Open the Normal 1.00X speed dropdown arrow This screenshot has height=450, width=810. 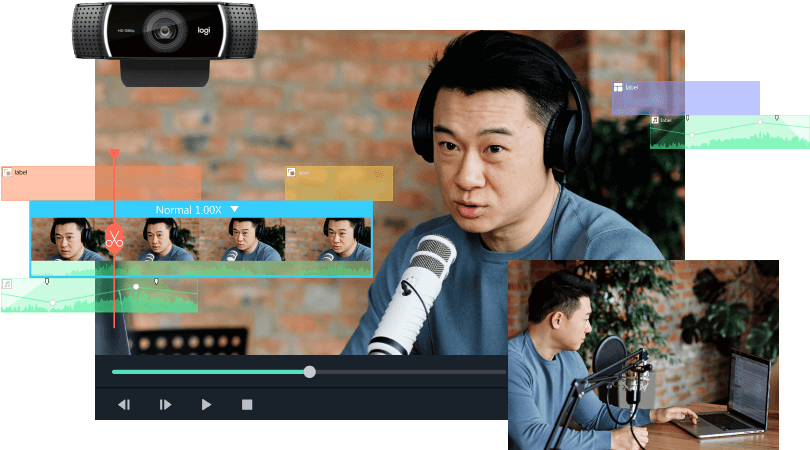click(x=235, y=209)
